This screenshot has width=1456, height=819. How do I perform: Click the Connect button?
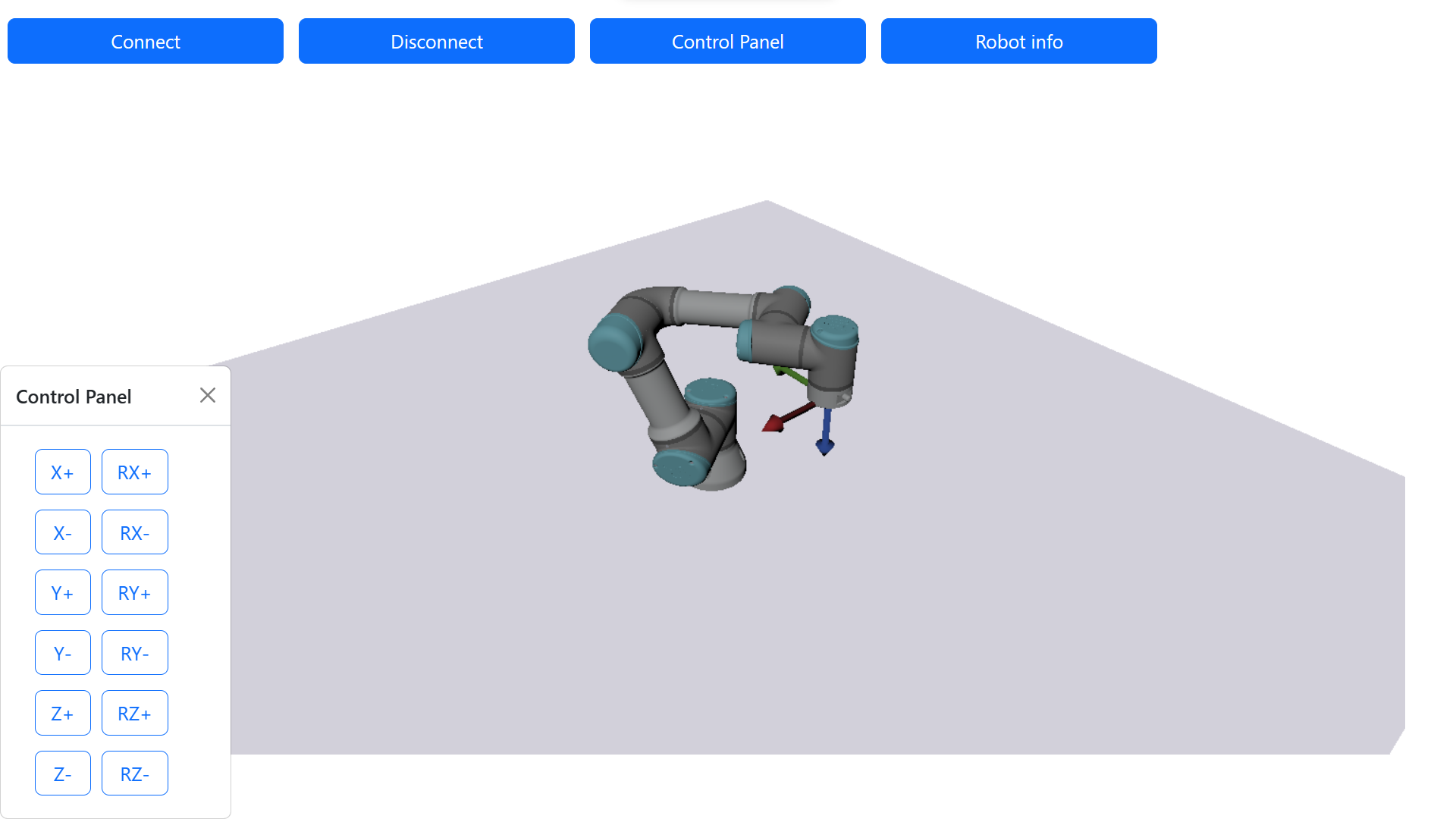146,41
